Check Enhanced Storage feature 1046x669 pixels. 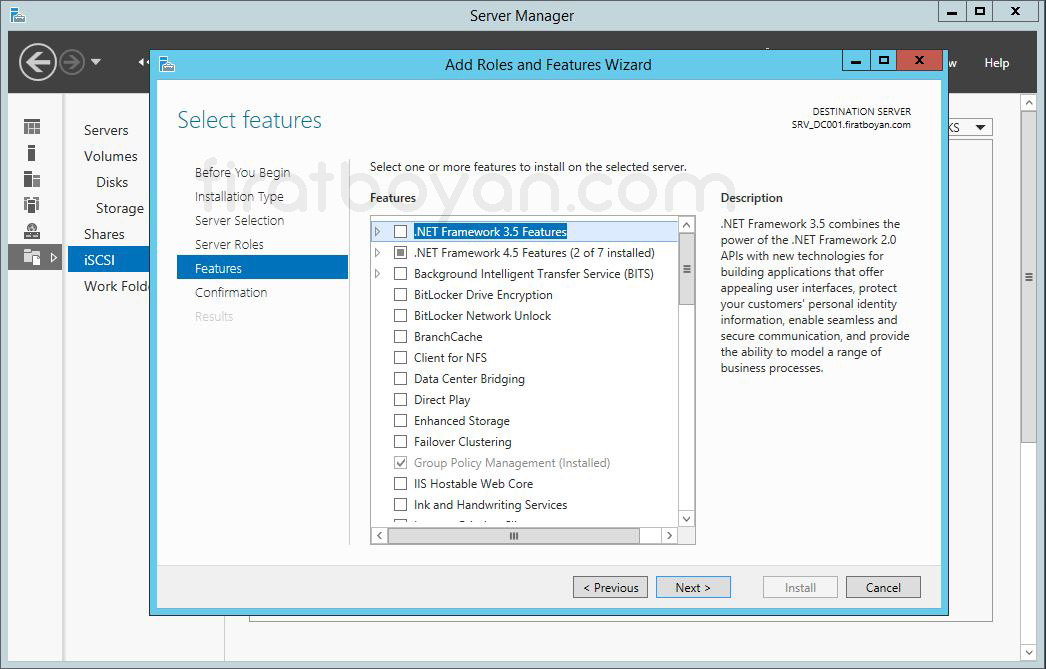click(400, 421)
